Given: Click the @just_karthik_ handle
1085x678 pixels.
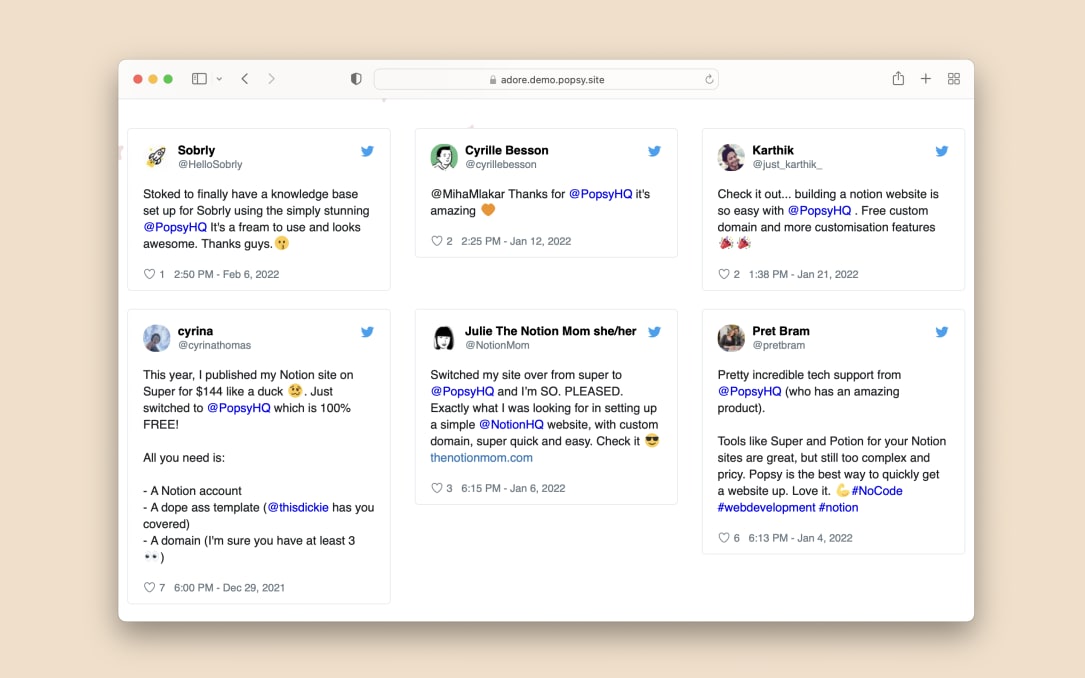Looking at the screenshot, I should click(787, 165).
